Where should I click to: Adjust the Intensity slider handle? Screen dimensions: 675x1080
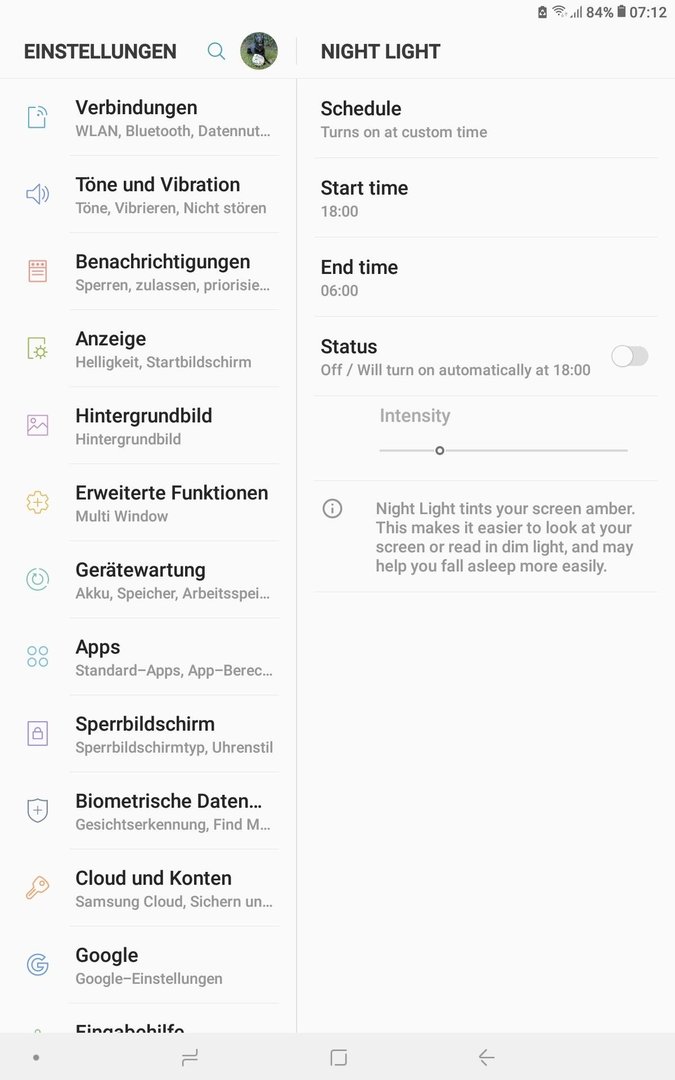(x=439, y=450)
